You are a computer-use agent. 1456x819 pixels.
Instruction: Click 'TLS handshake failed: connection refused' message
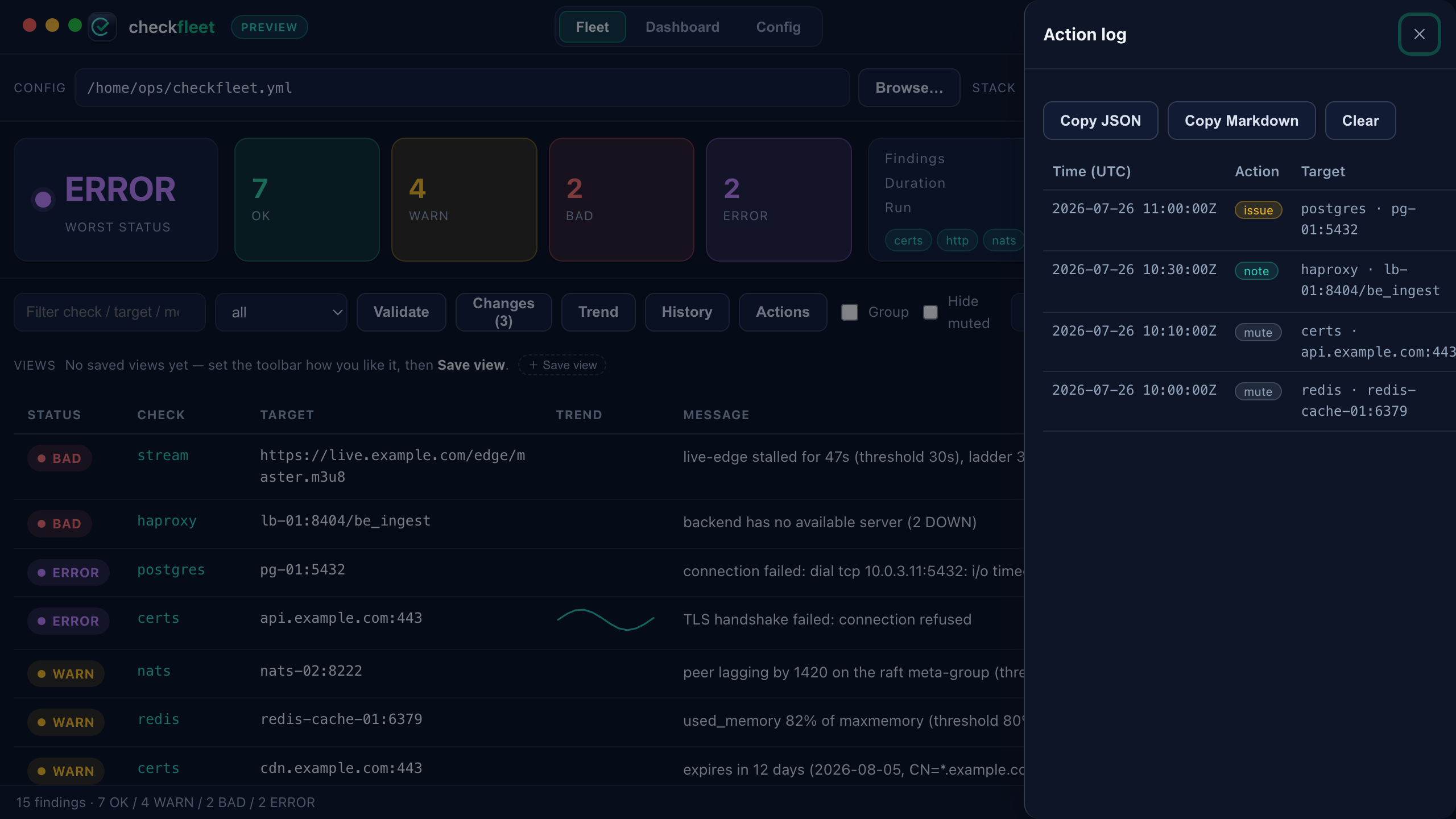point(827,619)
